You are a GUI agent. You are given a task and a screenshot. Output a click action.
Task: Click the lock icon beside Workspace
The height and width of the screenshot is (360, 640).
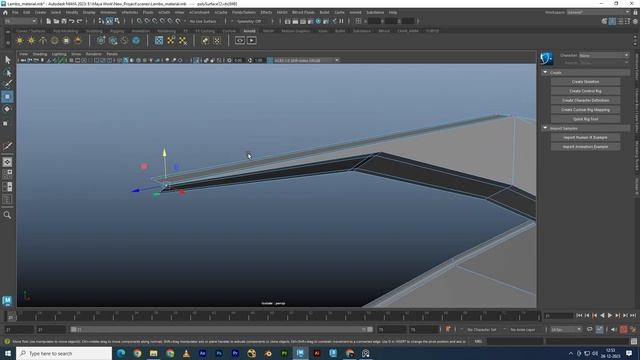point(636,12)
